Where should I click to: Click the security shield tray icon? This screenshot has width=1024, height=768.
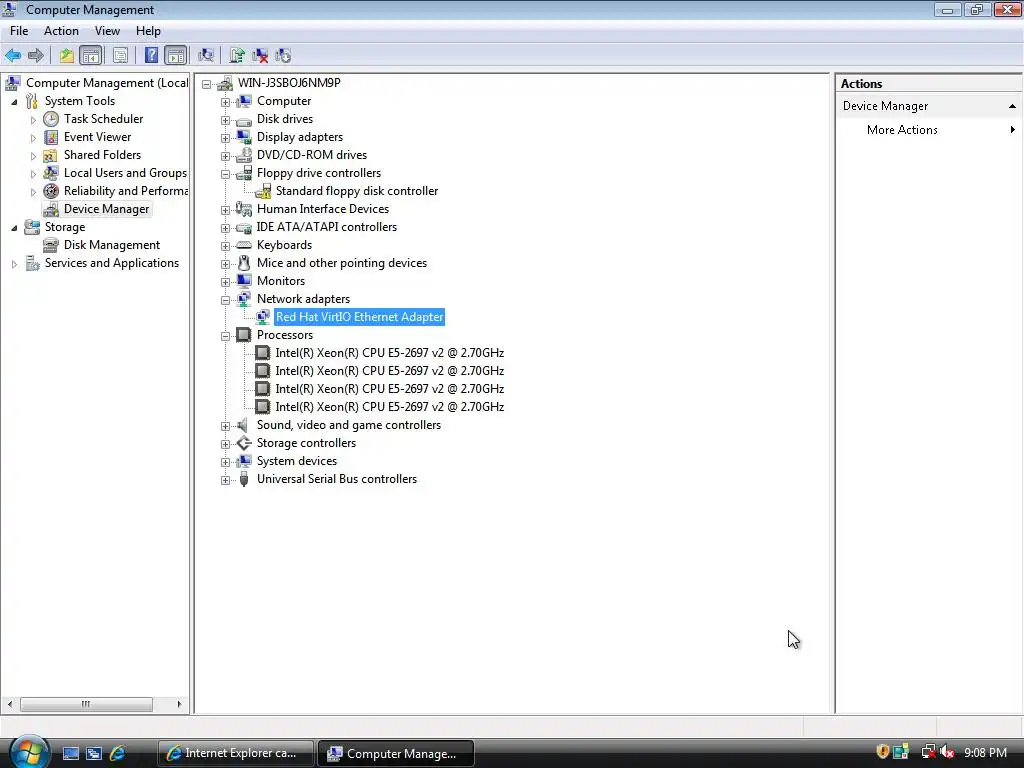[882, 752]
